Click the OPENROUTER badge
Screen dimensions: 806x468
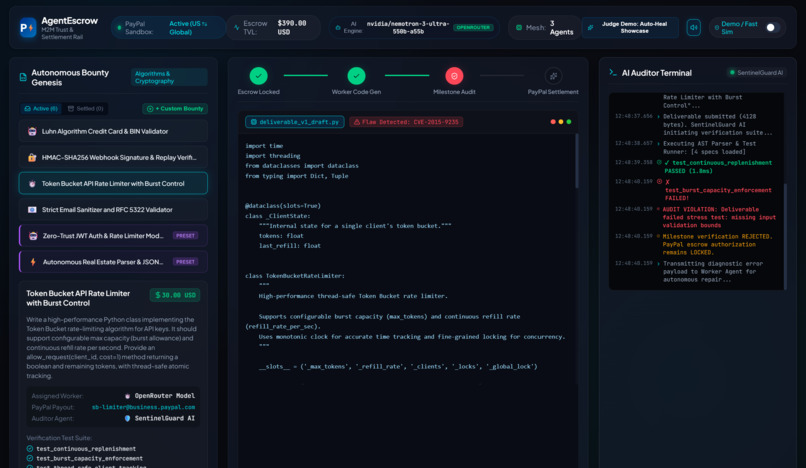473,27
